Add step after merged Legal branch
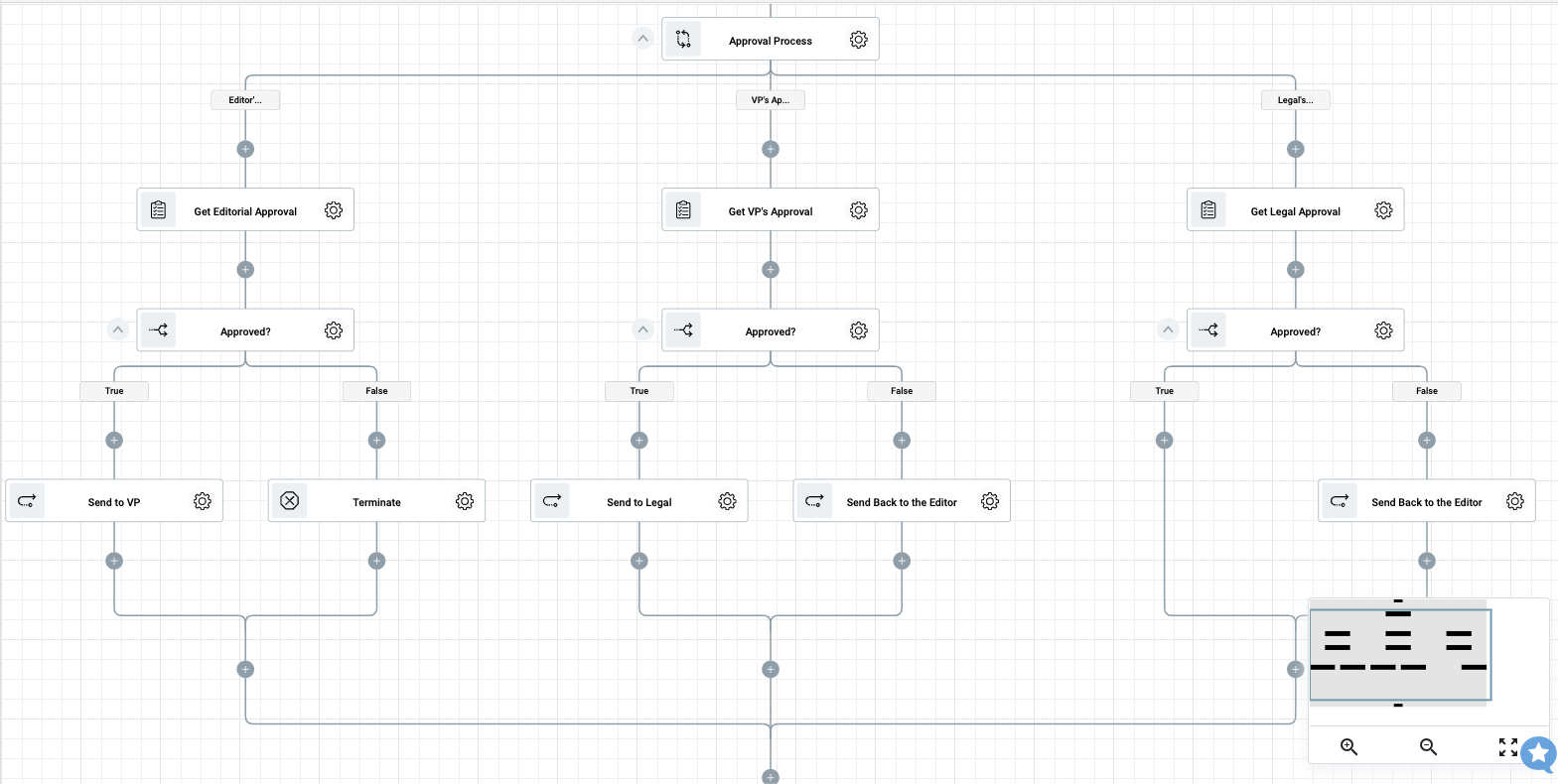 coord(1296,670)
